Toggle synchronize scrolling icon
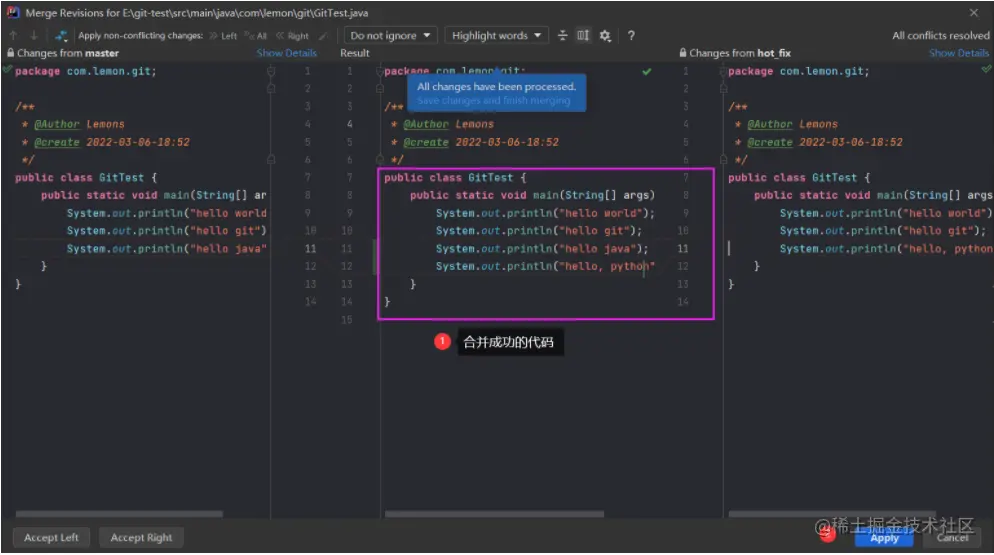 click(x=583, y=36)
